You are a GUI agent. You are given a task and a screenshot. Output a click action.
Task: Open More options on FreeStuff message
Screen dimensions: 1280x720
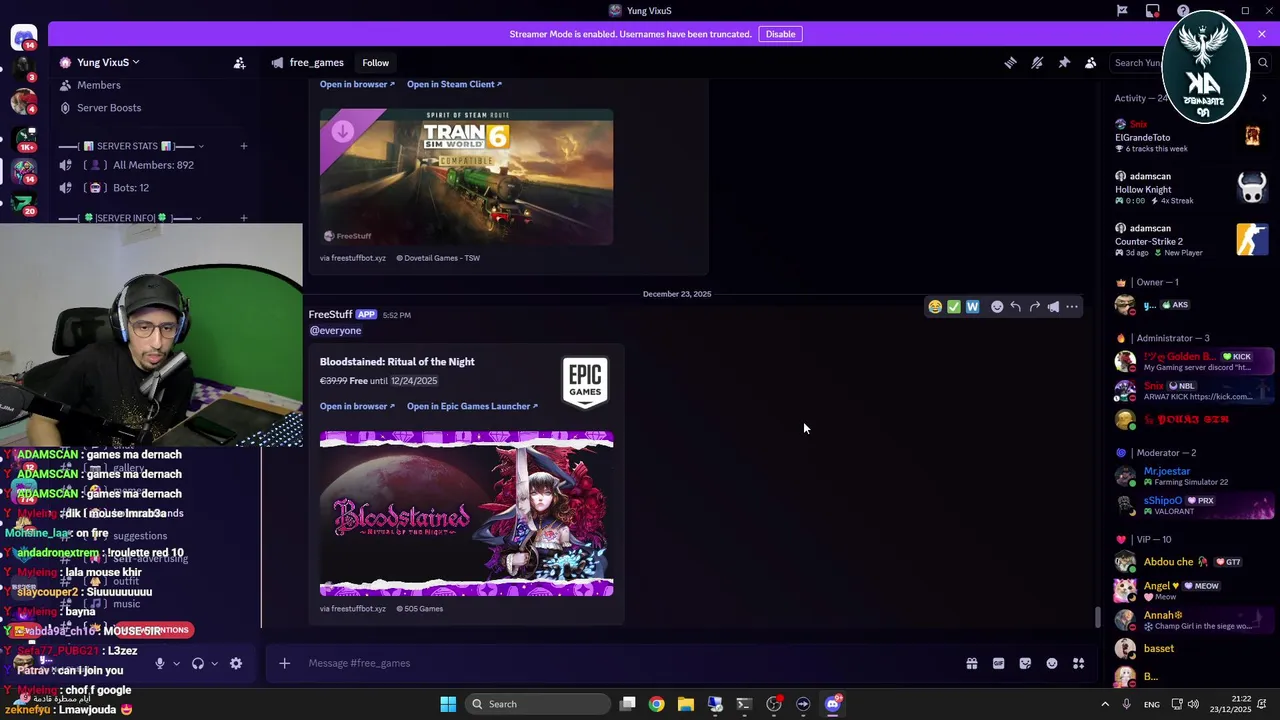point(1072,307)
